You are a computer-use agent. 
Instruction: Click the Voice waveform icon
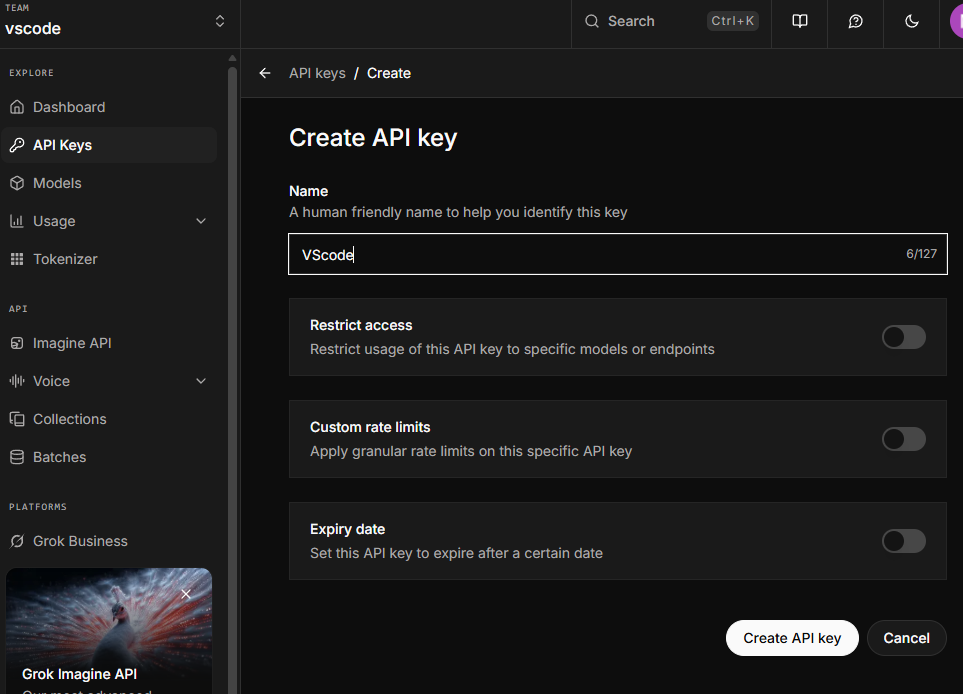pos(17,381)
